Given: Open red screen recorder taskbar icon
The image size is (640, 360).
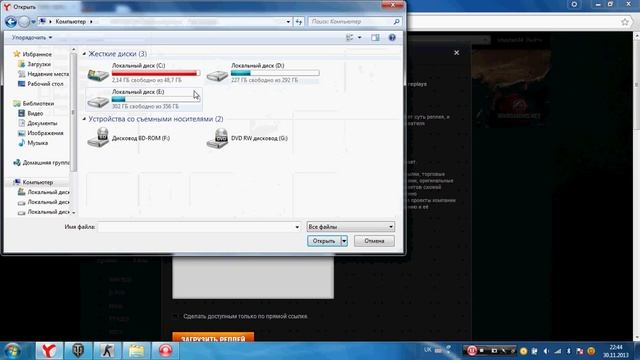Looking at the screenshot, I should coord(165,351).
